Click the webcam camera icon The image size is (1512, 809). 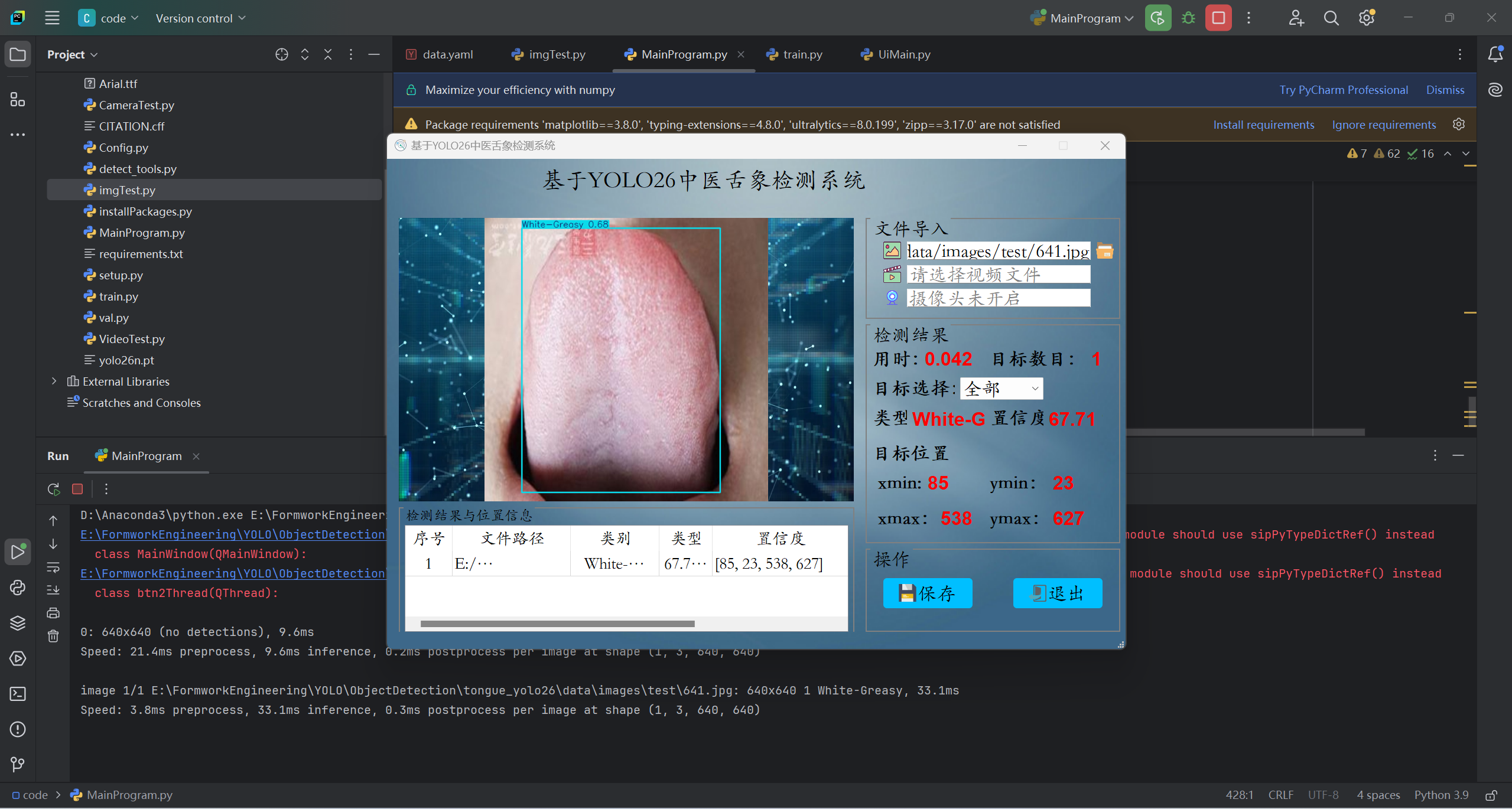tap(892, 298)
